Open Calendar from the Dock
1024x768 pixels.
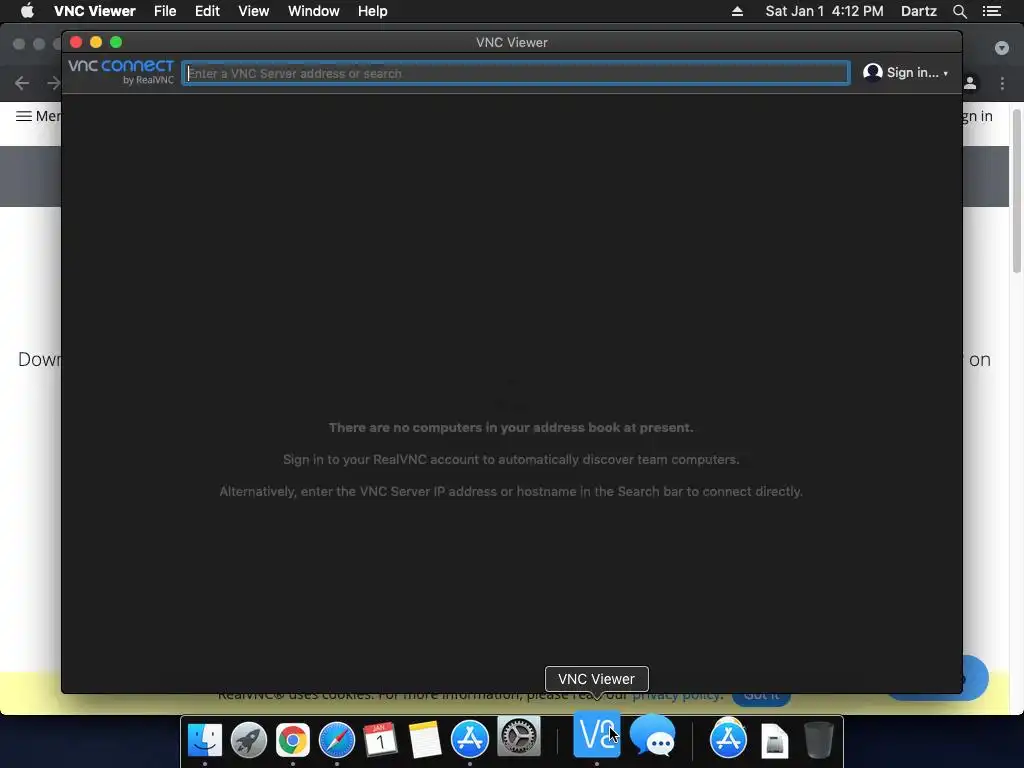(381, 740)
